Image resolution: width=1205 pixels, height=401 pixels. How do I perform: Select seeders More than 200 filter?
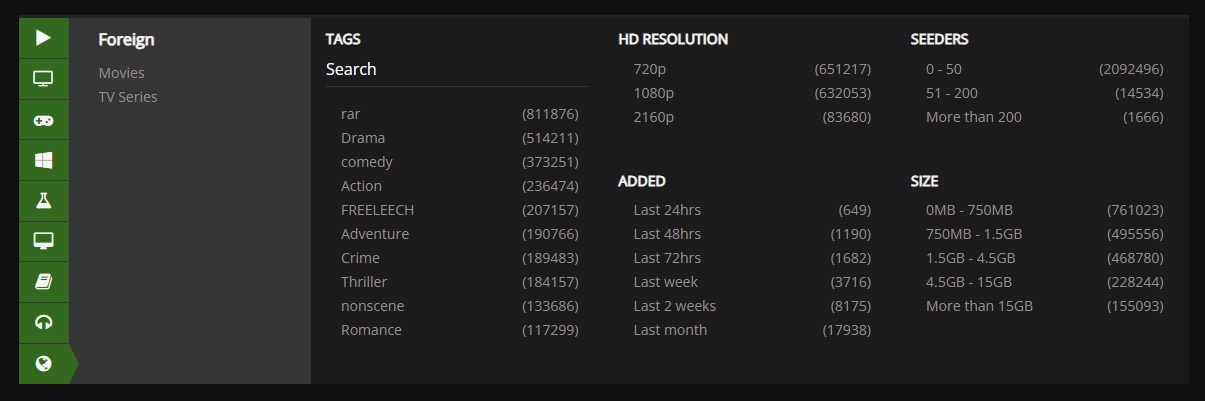[973, 117]
